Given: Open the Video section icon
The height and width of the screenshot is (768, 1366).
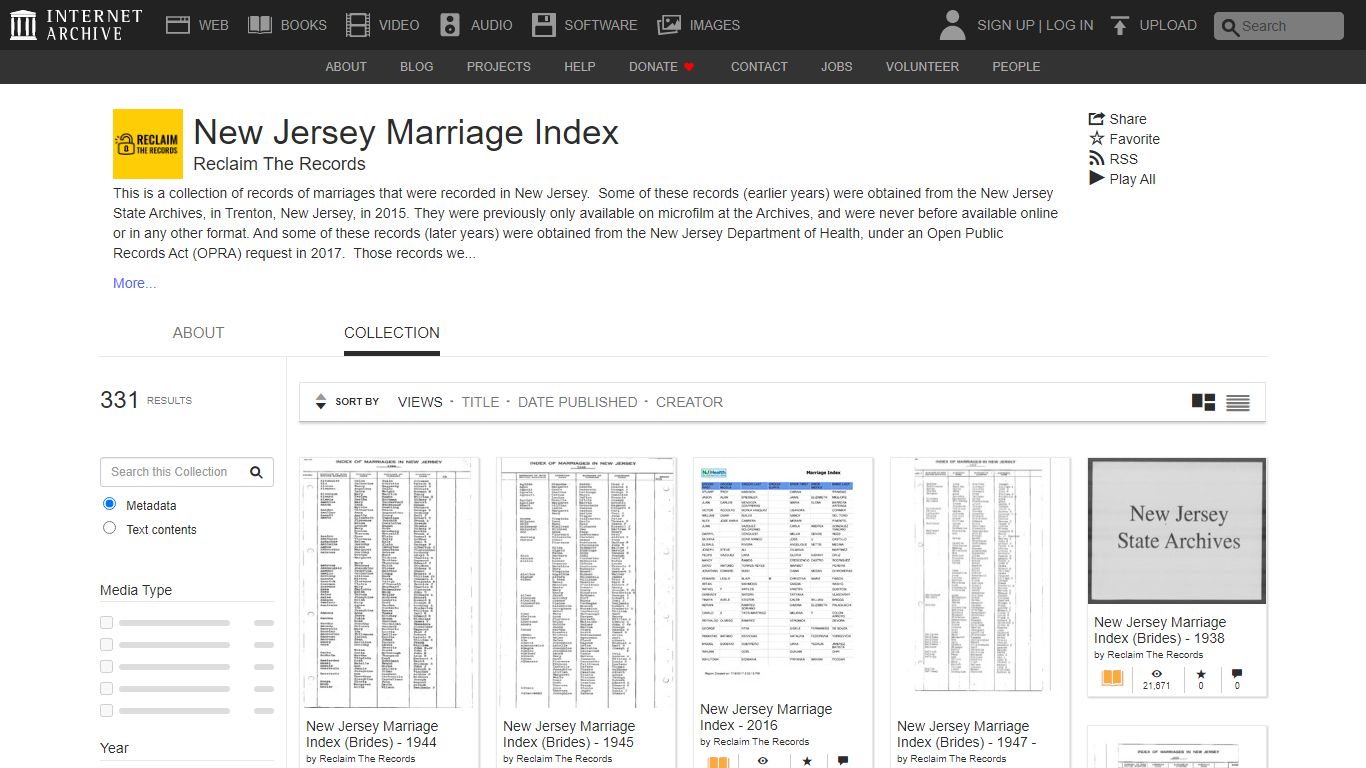Looking at the screenshot, I should tap(357, 25).
